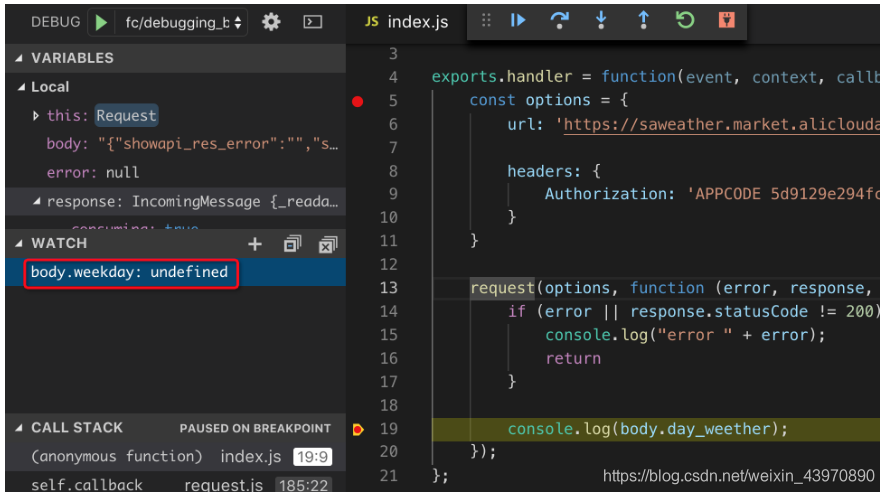
Task: Click the request call on line 13
Action: click(x=502, y=288)
